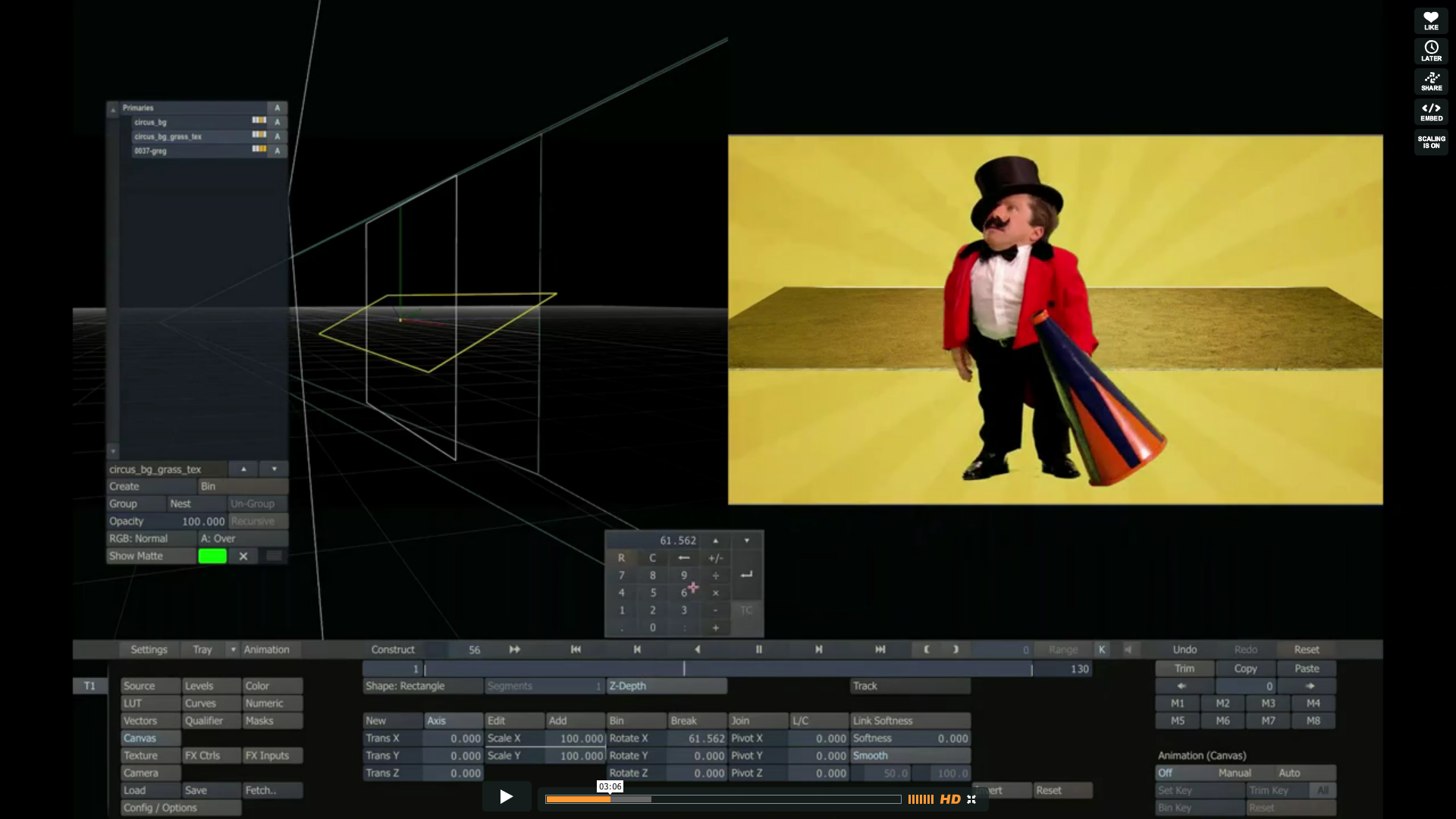Viewport: 1456px width, 819px height.
Task: Step forward one frame in transport
Action: (819, 649)
